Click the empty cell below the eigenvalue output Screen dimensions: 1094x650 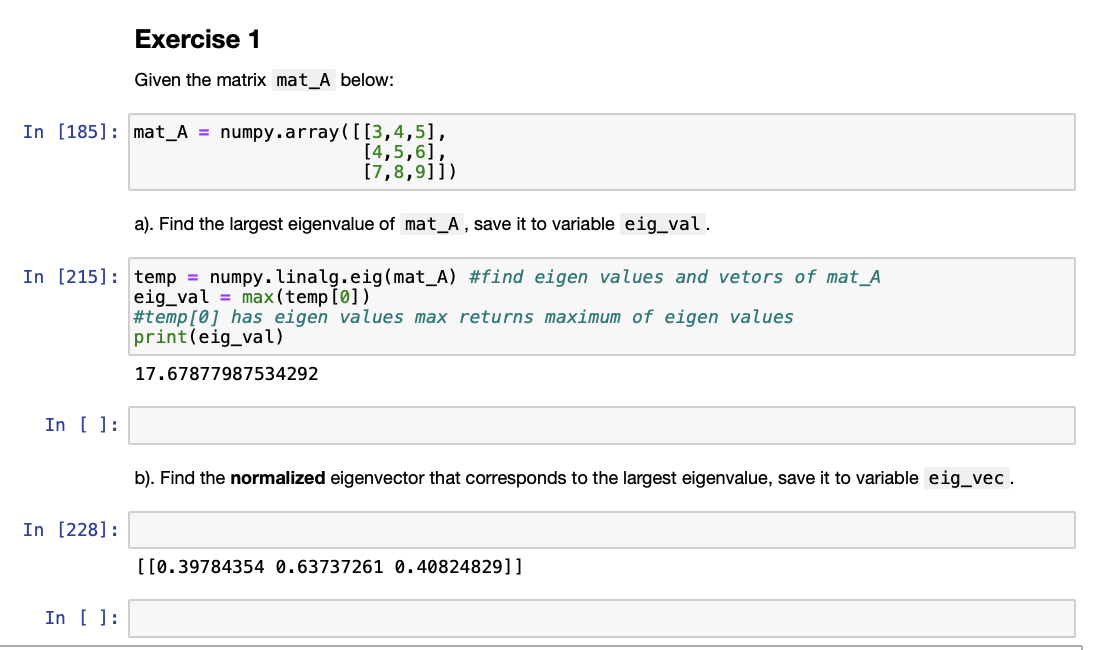(600, 425)
